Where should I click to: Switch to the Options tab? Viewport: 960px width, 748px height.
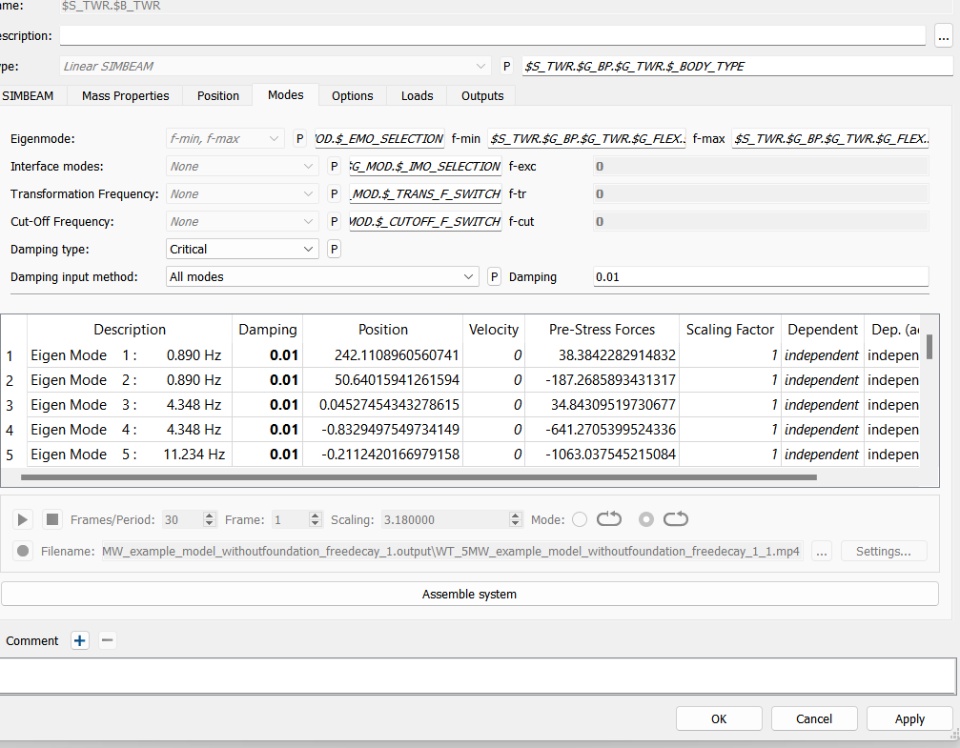352,95
